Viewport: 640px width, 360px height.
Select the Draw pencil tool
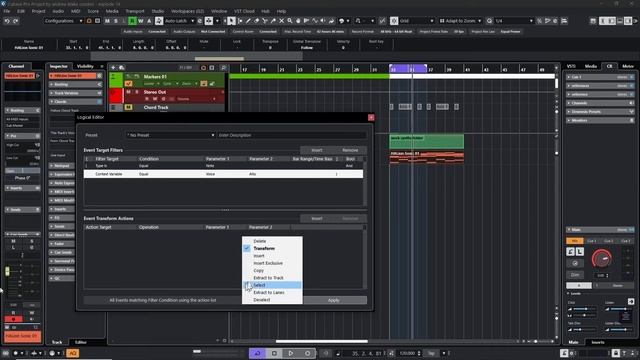(248, 21)
